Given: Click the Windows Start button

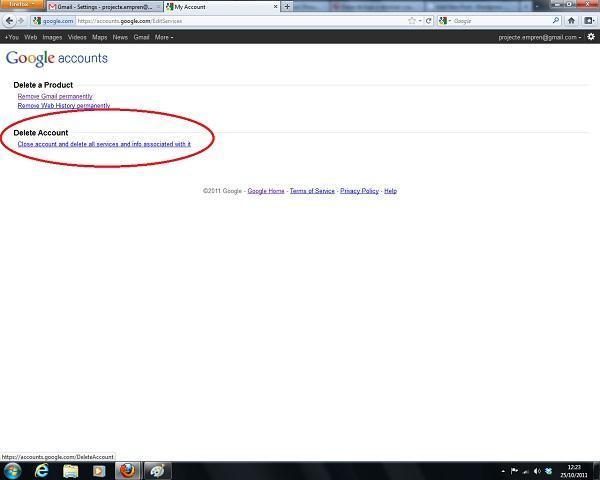Looking at the screenshot, I should 13,470.
